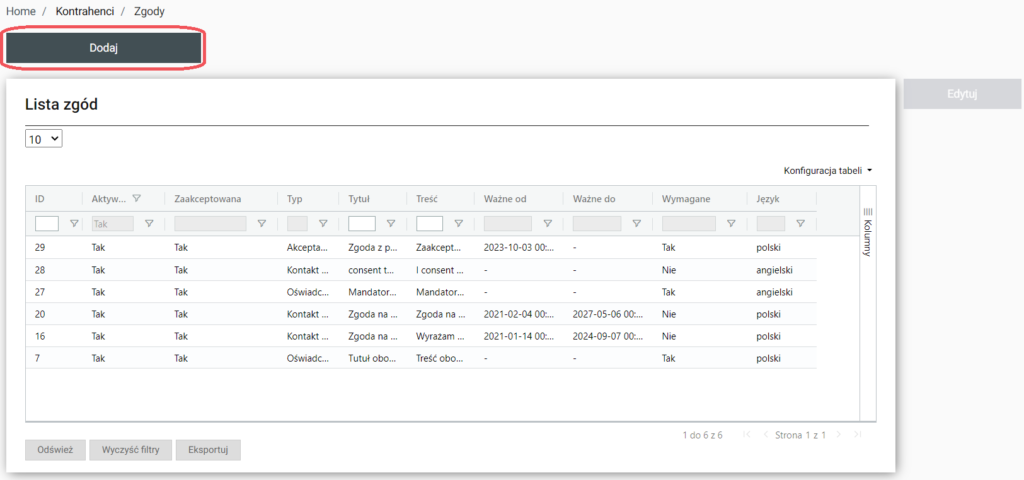The image size is (1024, 480).
Task: Click the Język column filter funnel
Action: click(x=800, y=224)
